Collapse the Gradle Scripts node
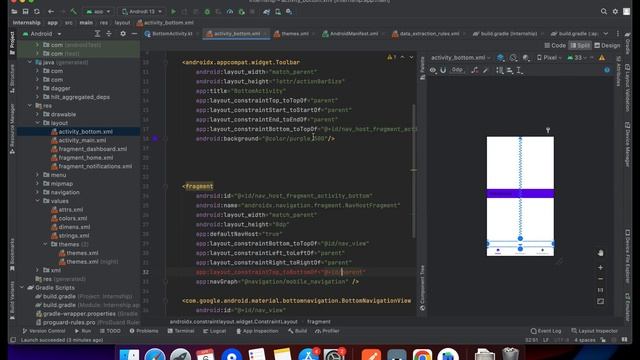The width and height of the screenshot is (640, 360). coord(22,288)
